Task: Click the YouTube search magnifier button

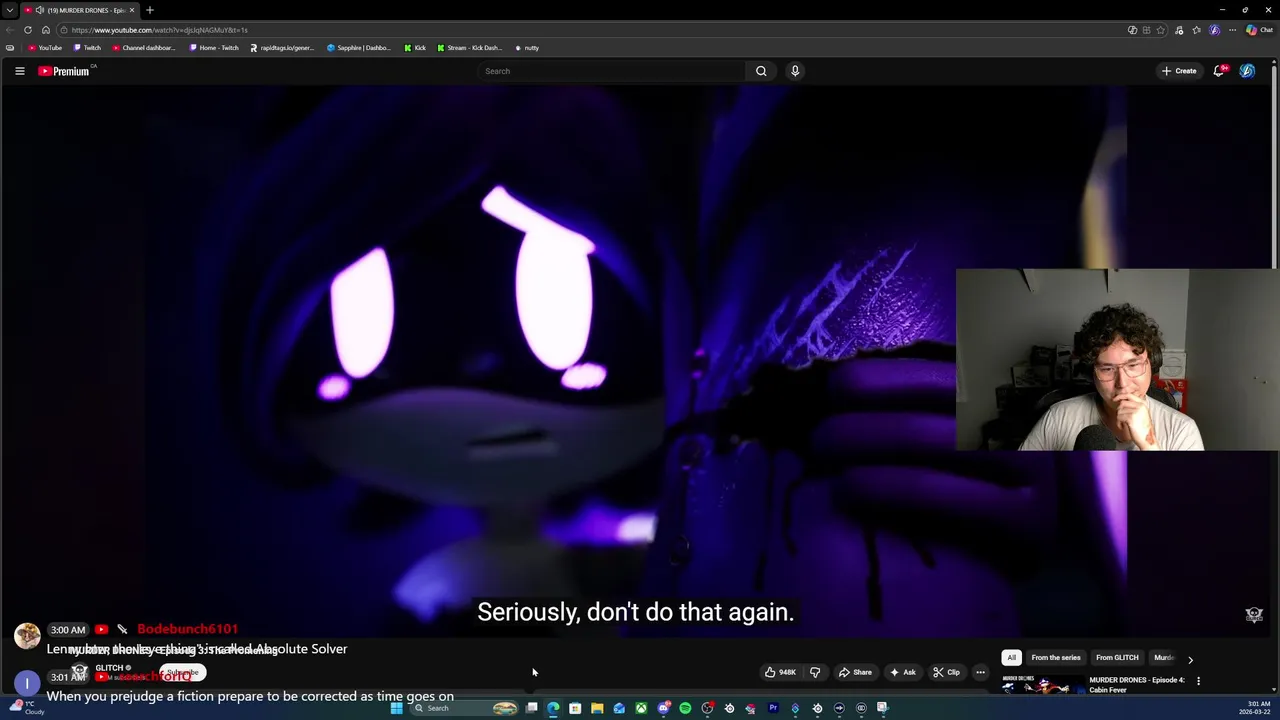Action: click(761, 71)
